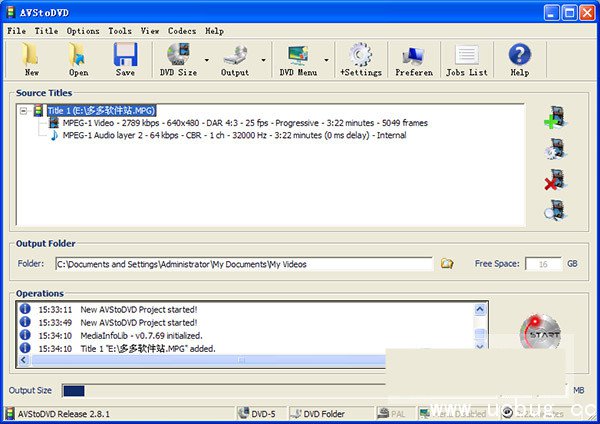This screenshot has height=424, width=600.
Task: Click the Output Size progress bar
Action: 224,391
